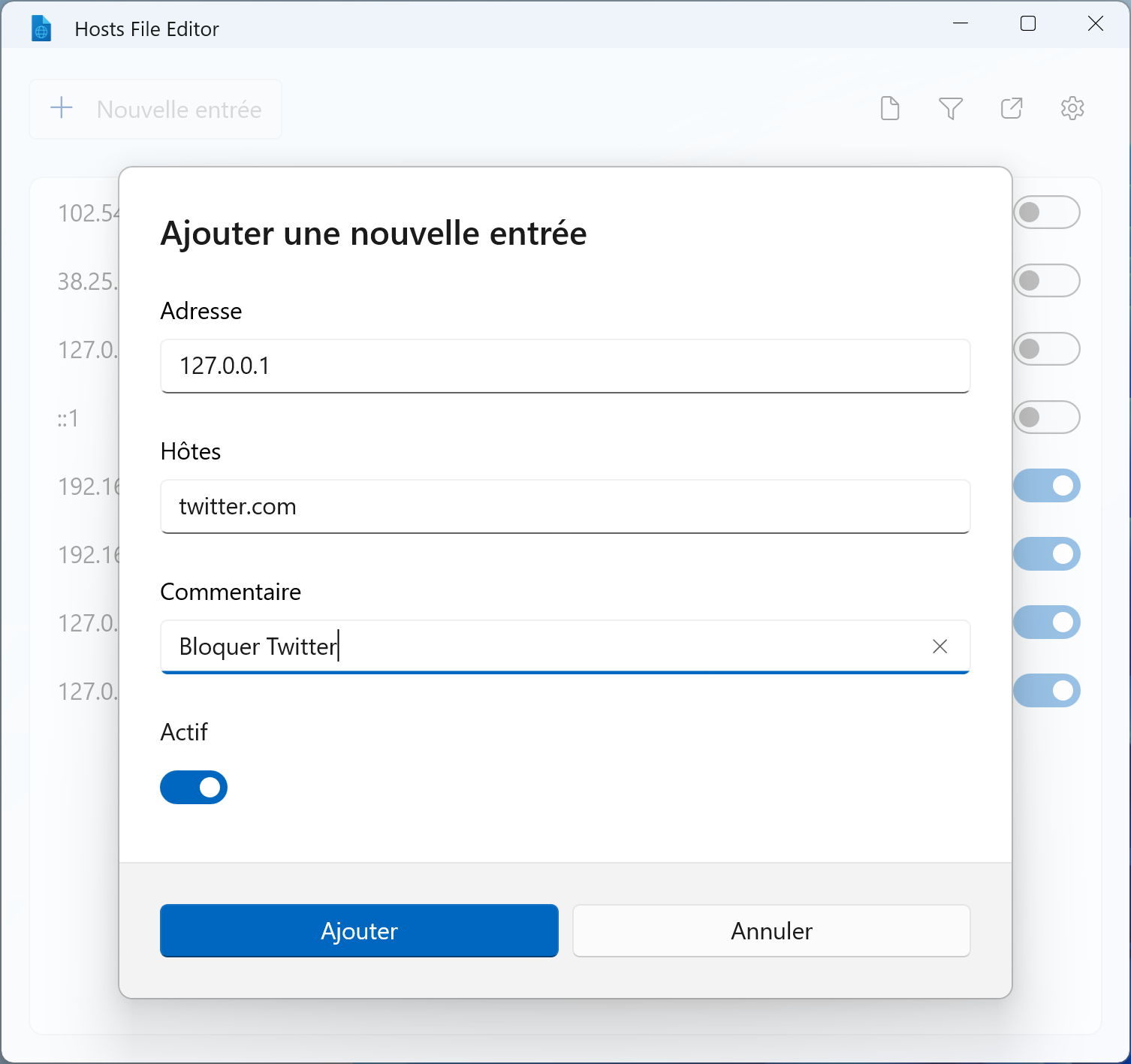This screenshot has height=1064, width=1131.
Task: Click the Adresse input field containing 127.0.0.1
Action: [565, 366]
